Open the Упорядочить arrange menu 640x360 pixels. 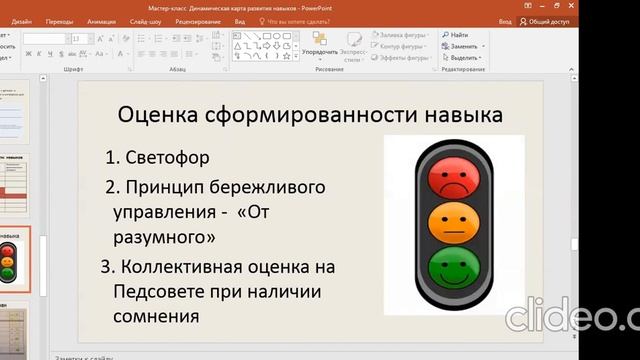[x=320, y=46]
